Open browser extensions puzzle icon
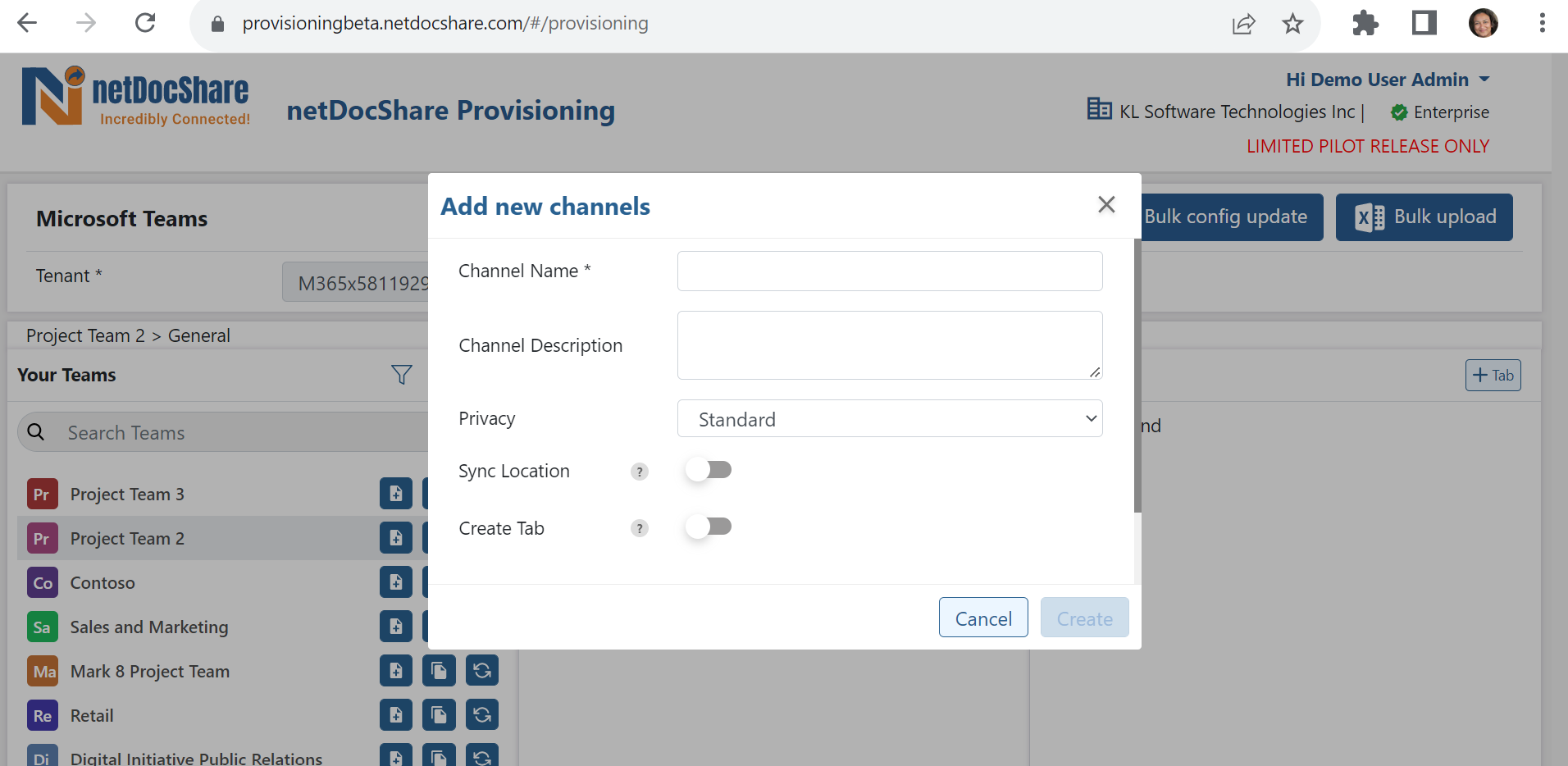1568x766 pixels. pos(1365,23)
